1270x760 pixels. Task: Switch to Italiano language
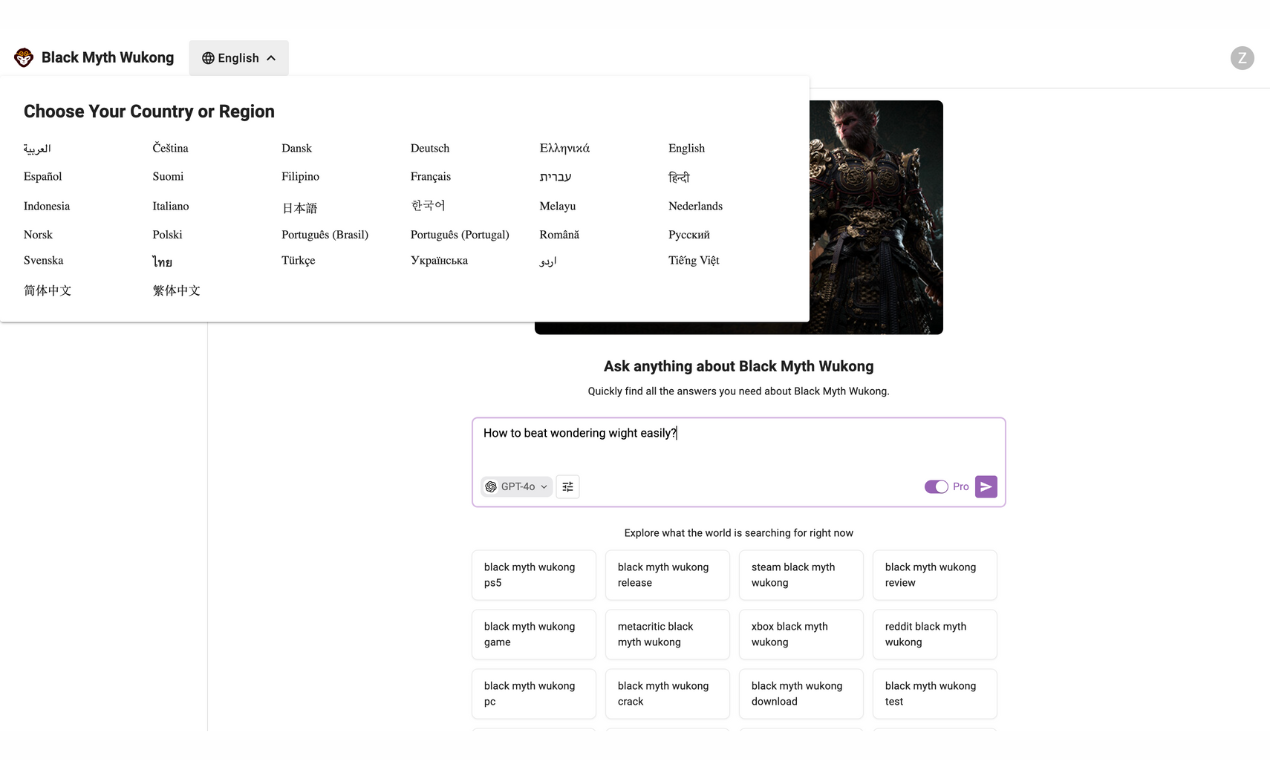coord(171,206)
